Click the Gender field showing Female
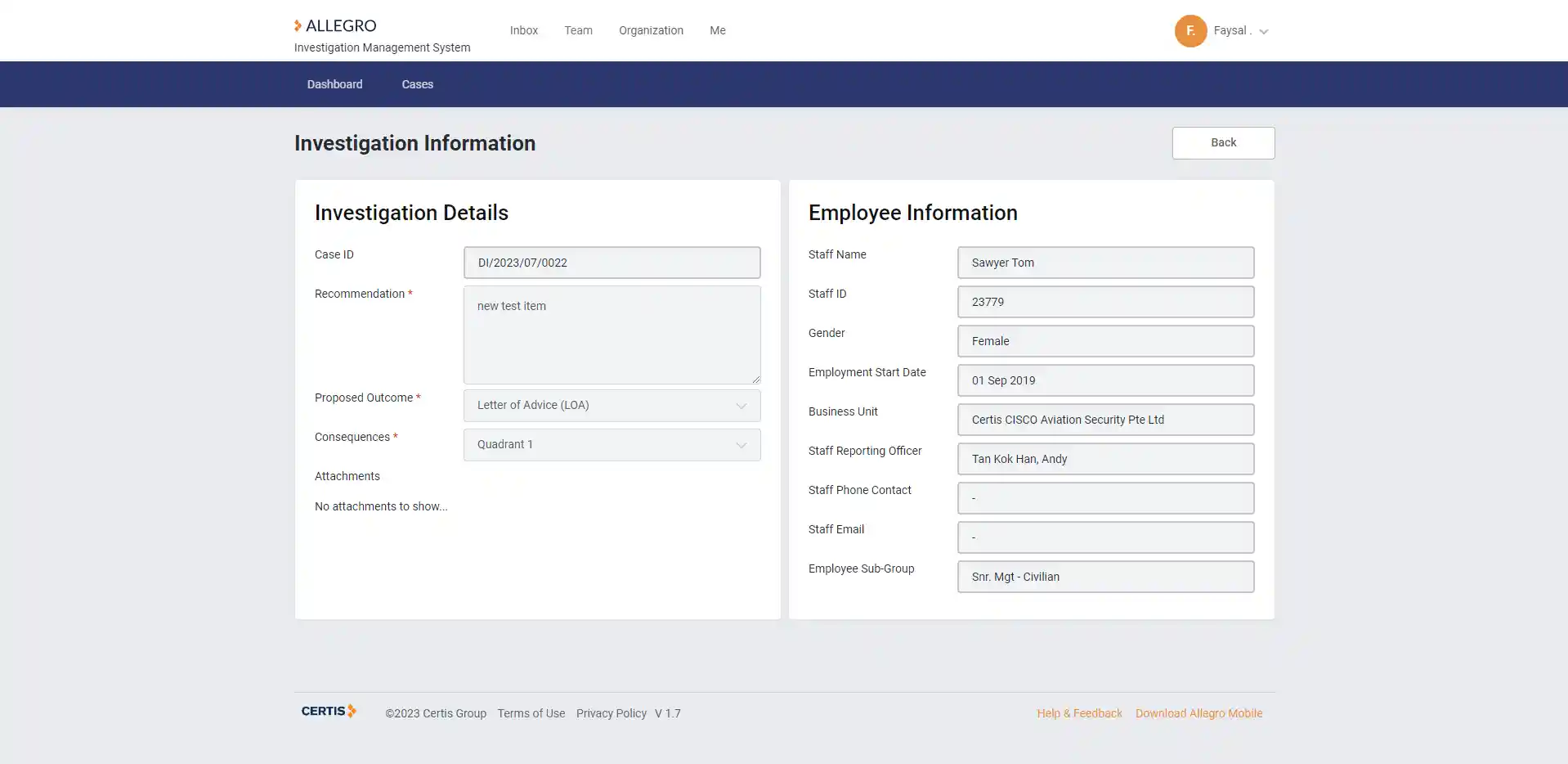The image size is (1568, 764). click(1105, 341)
